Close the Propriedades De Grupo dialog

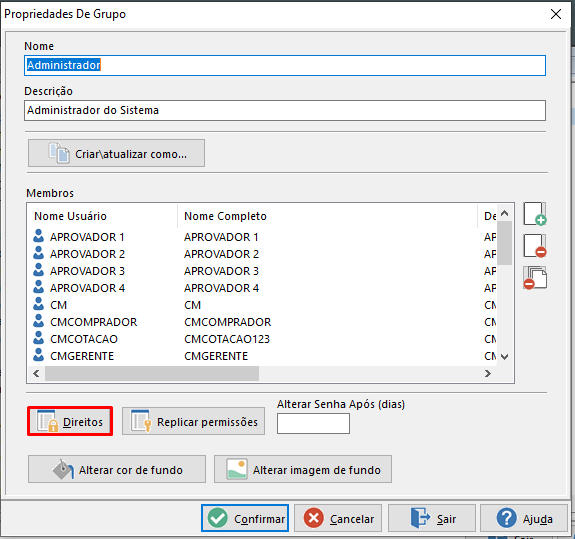pos(556,14)
